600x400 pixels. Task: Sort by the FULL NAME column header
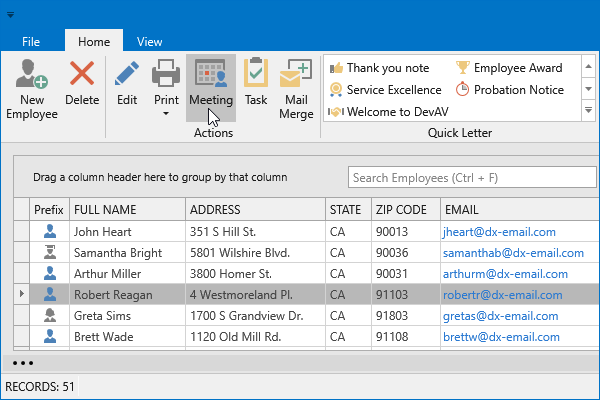coord(127,210)
